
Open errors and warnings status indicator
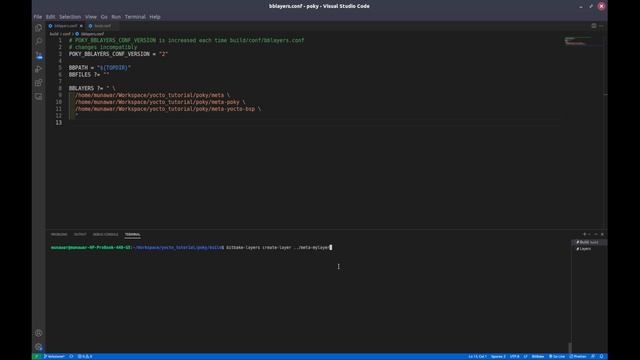[x=85, y=356]
